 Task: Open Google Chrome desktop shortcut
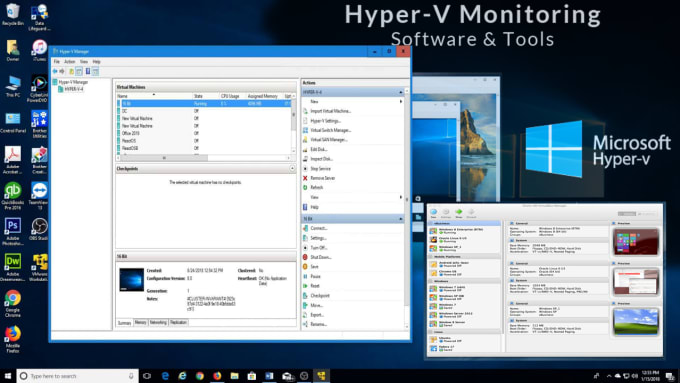click(x=13, y=303)
